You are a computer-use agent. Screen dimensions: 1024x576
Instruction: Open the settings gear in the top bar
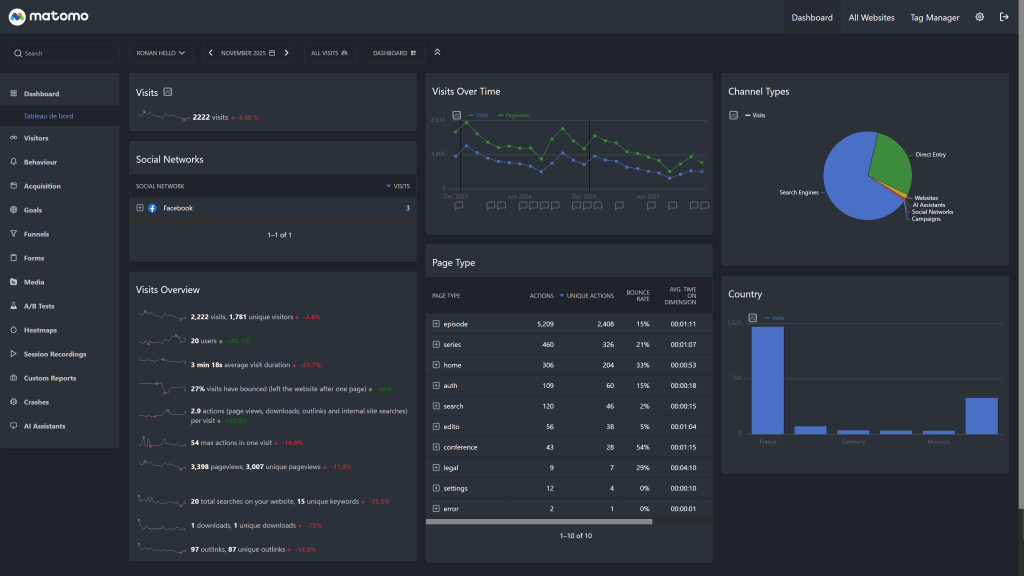979,17
